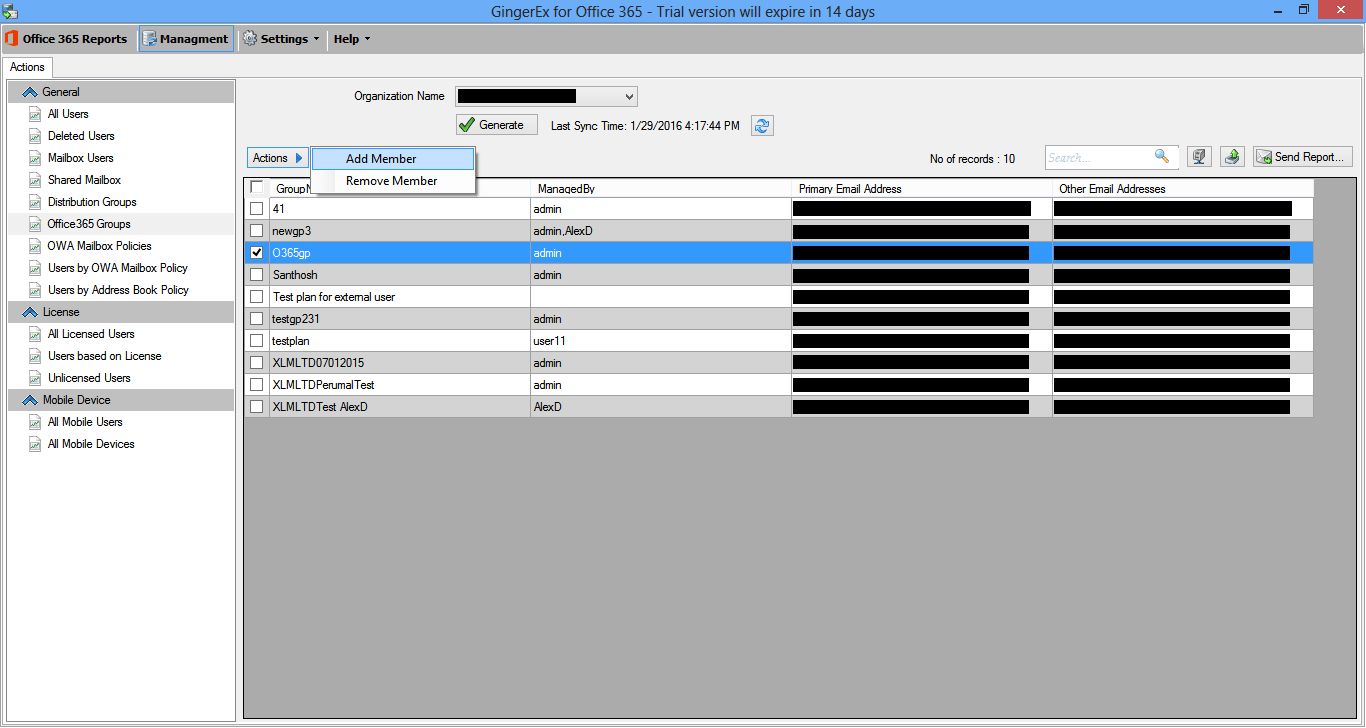1366x728 pixels.
Task: Check the box for group 41
Action: point(257,209)
